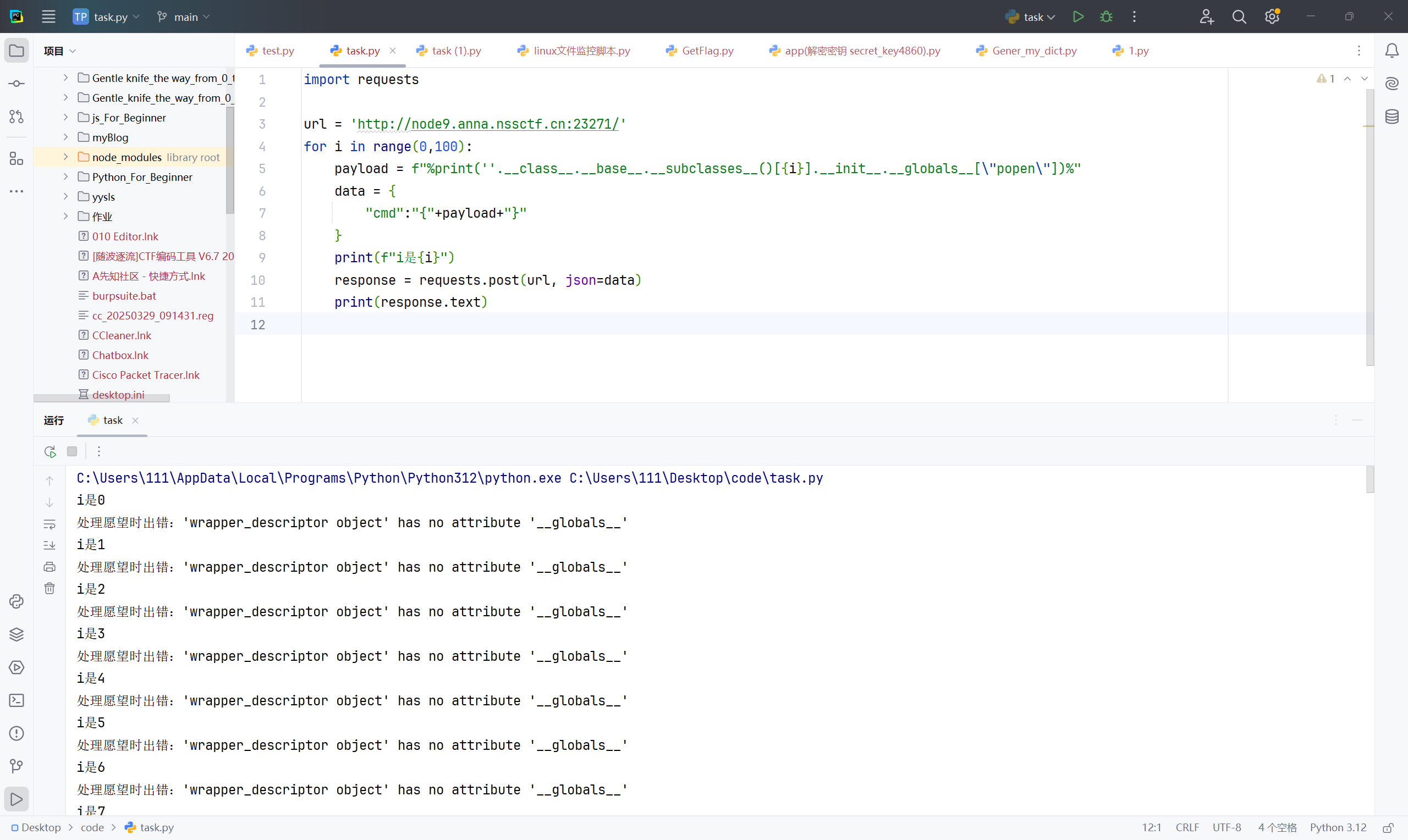Screen dimensions: 1408x840
Task: Toggle scroll to end of console
Action: pos(50,546)
